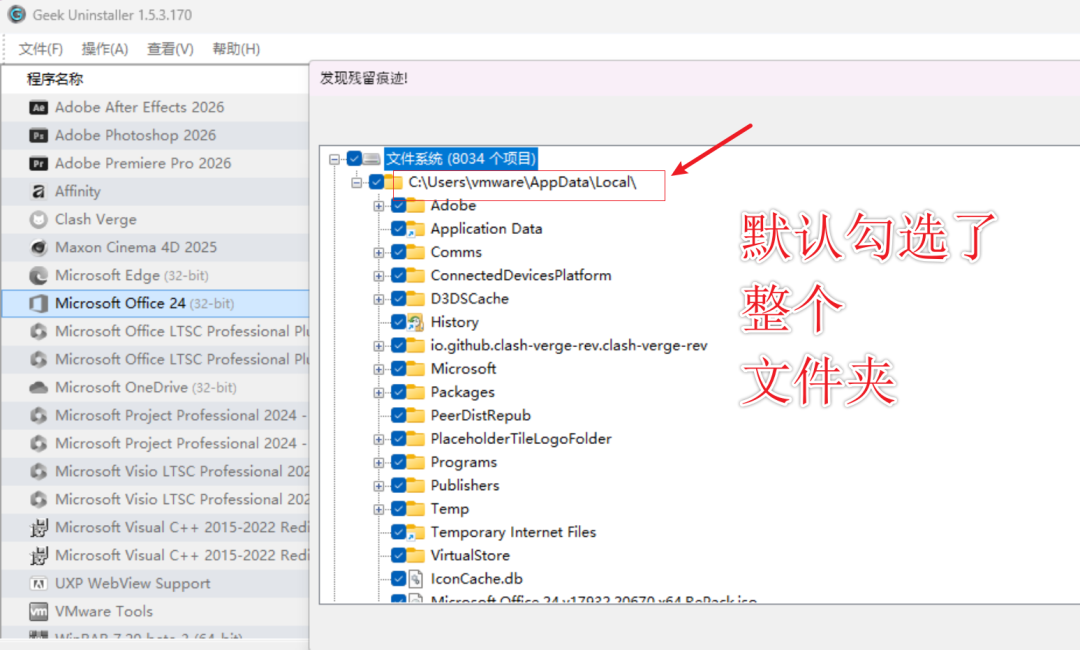Select Microsoft Visual C++ 2015-2022 first entry
The image size is (1080, 650).
tap(156, 528)
